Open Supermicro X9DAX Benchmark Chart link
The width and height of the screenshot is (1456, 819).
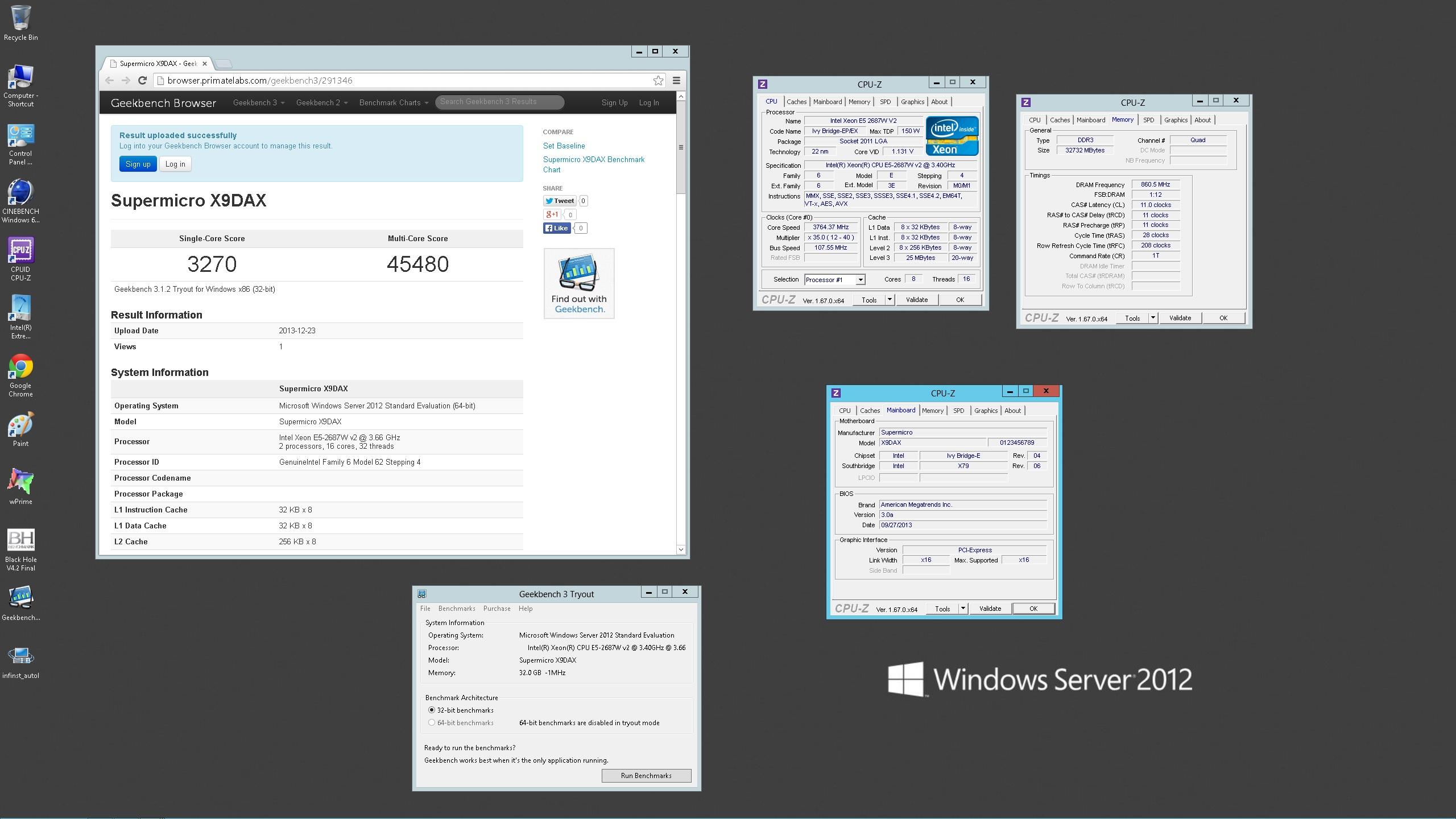click(x=594, y=164)
